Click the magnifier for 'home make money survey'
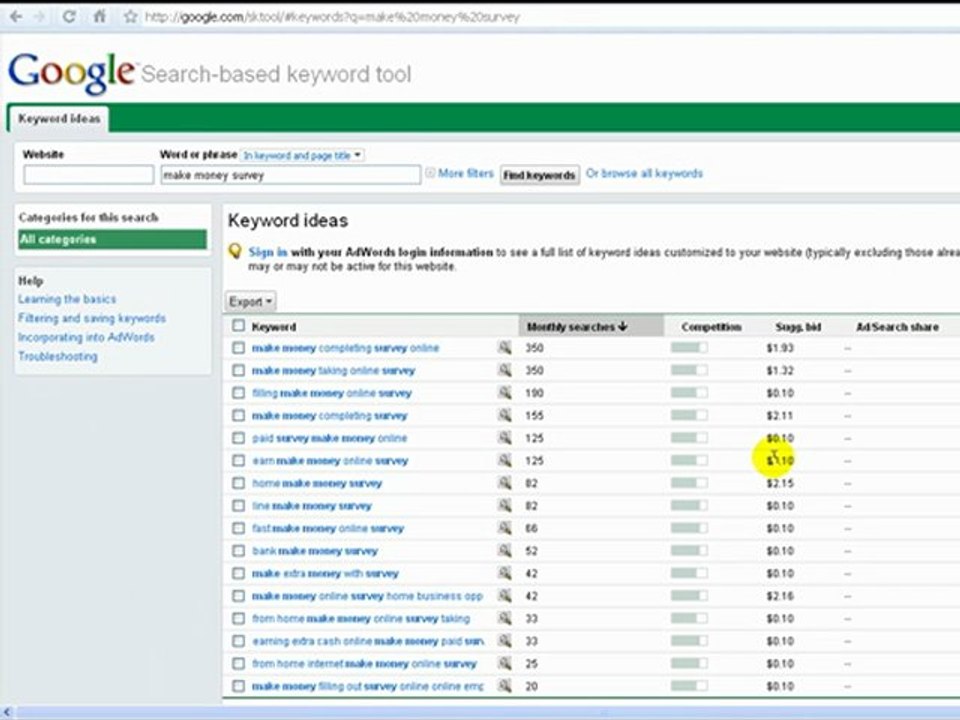 [x=504, y=483]
